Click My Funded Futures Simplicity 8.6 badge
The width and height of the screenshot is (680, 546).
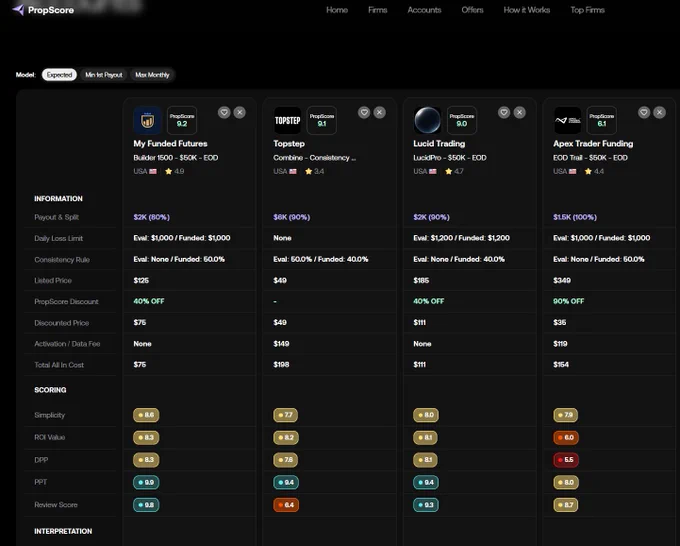(146, 415)
